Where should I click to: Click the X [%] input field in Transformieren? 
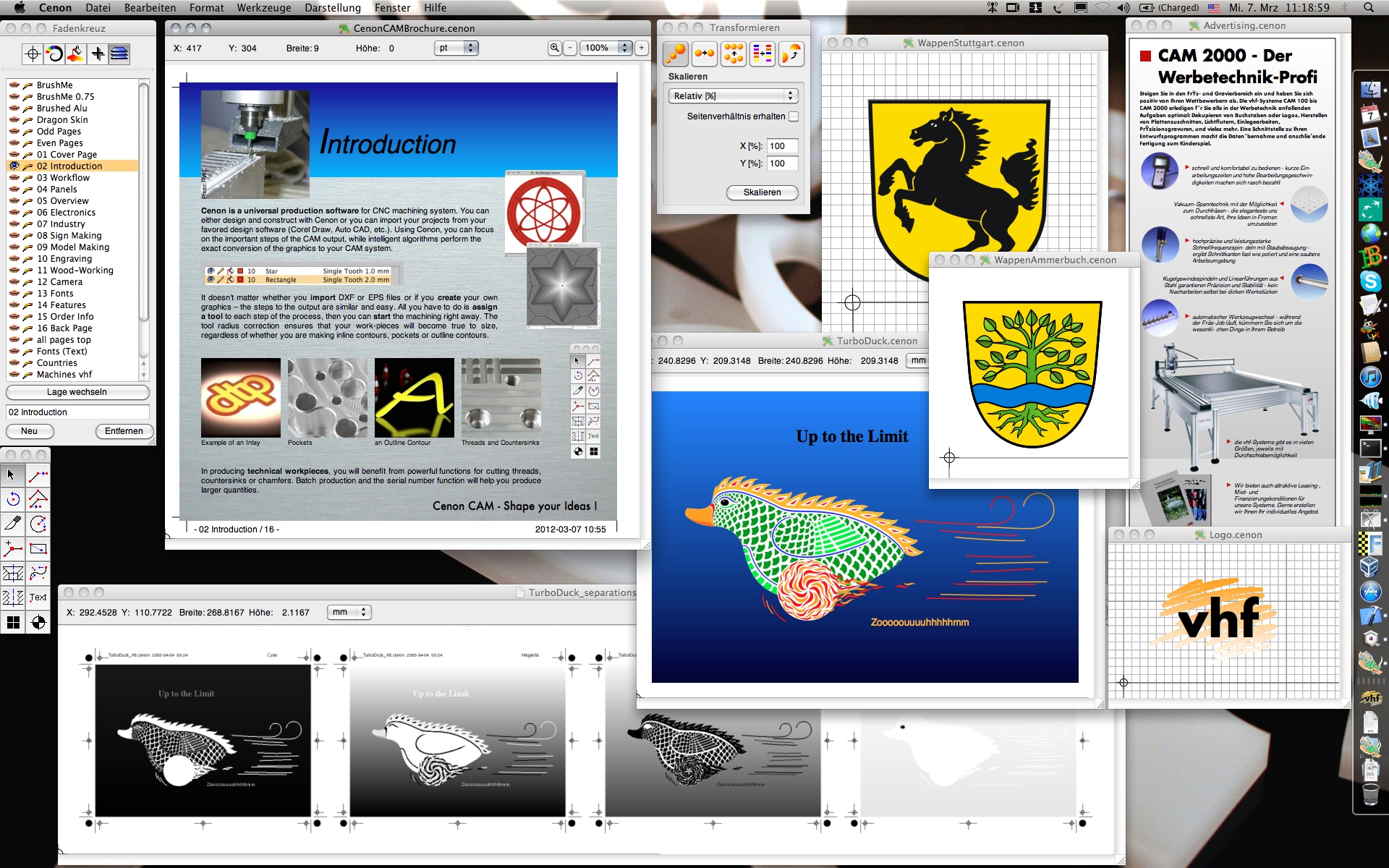[x=782, y=146]
